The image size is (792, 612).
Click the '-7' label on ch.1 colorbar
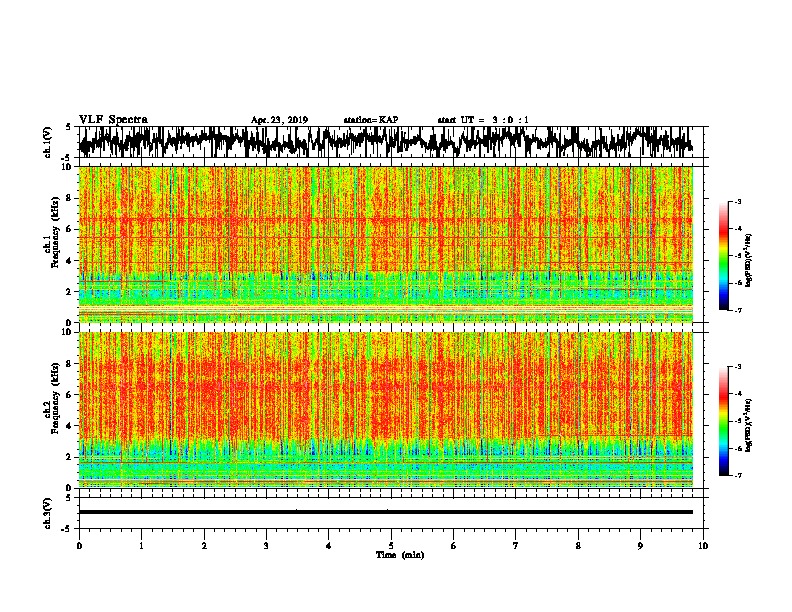point(737,310)
